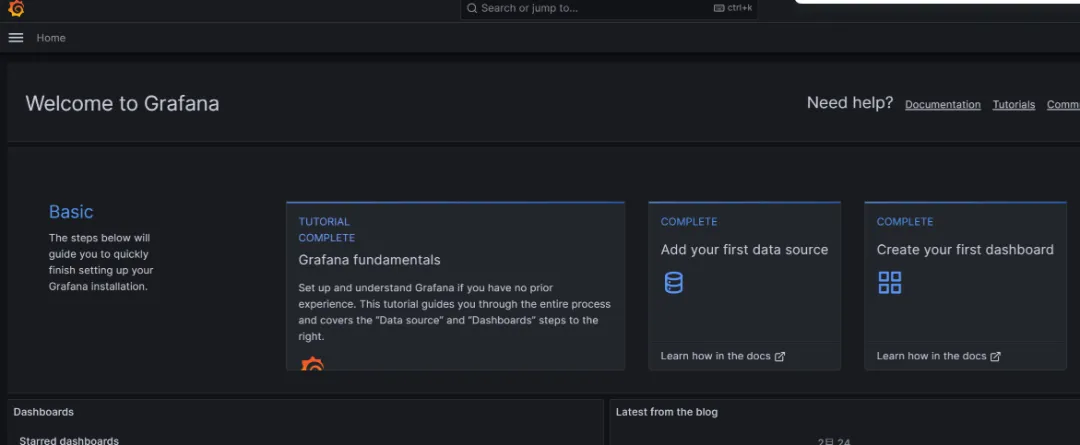Click the Basic section heading

[x=71, y=211]
